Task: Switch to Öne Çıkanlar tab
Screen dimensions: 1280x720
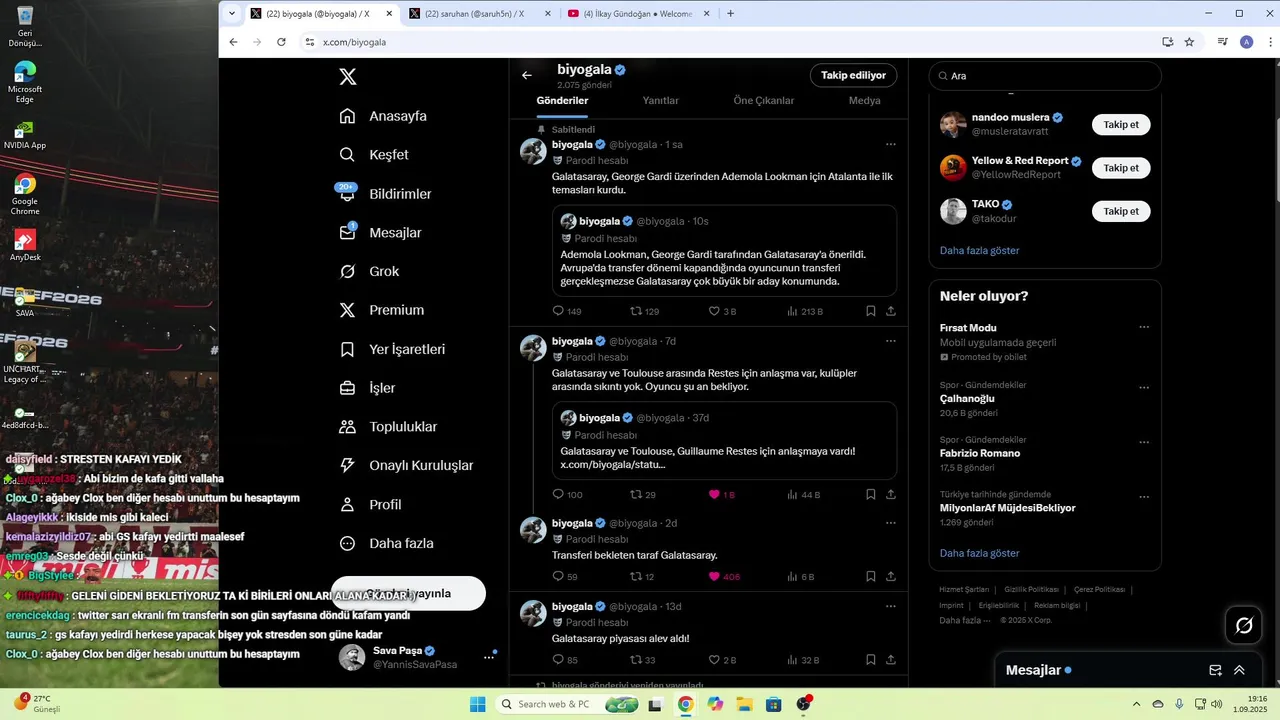Action: [764, 101]
